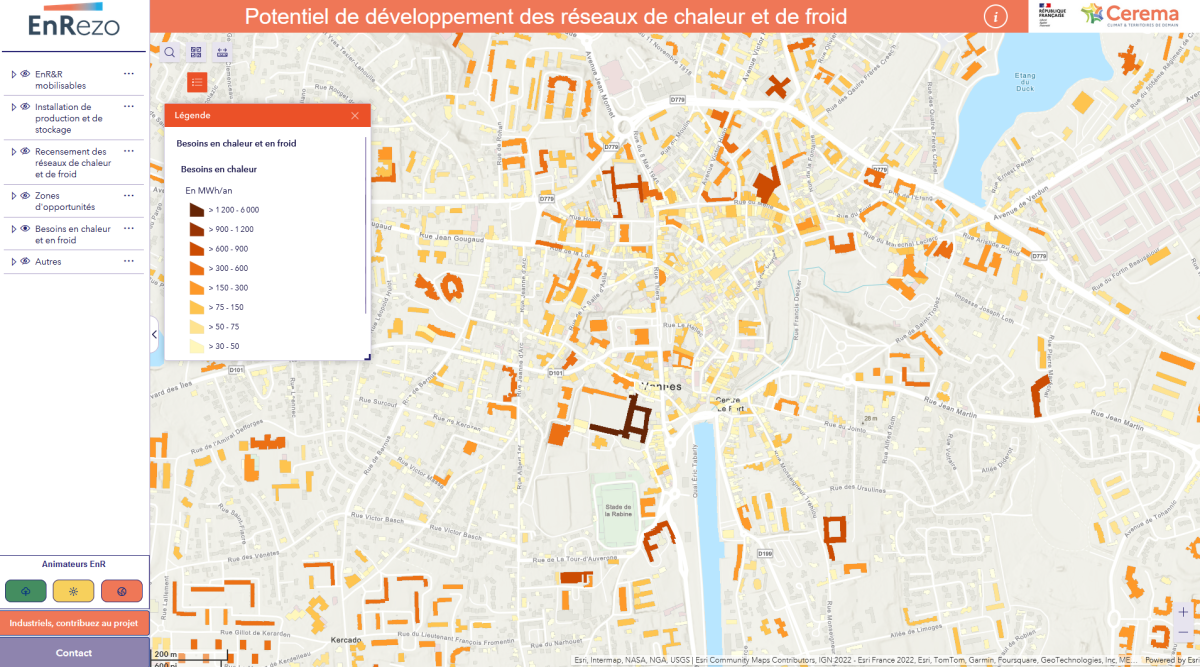
Task: Expand the Installation de production layer group
Action: pyautogui.click(x=13, y=107)
